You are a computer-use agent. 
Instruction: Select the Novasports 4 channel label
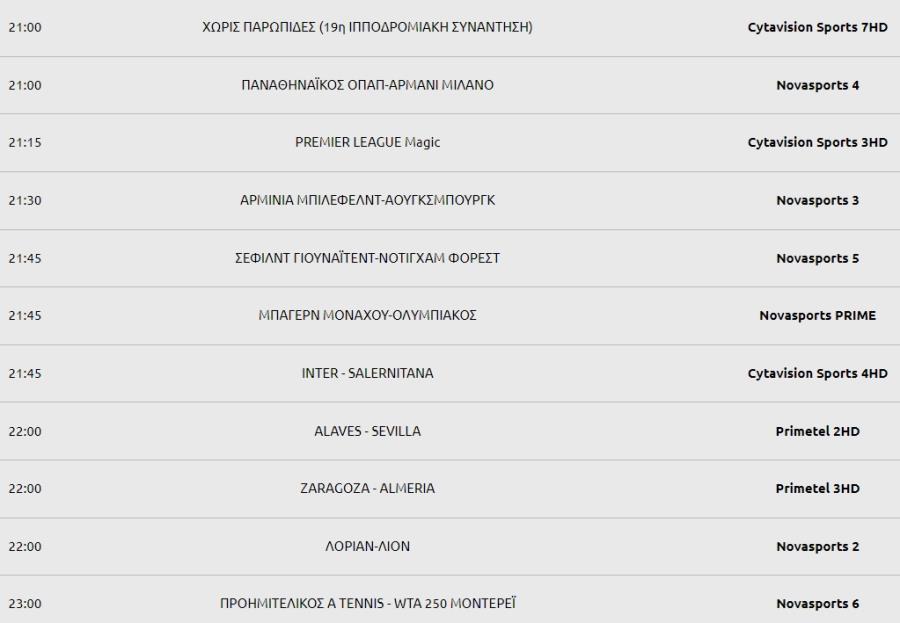click(817, 85)
